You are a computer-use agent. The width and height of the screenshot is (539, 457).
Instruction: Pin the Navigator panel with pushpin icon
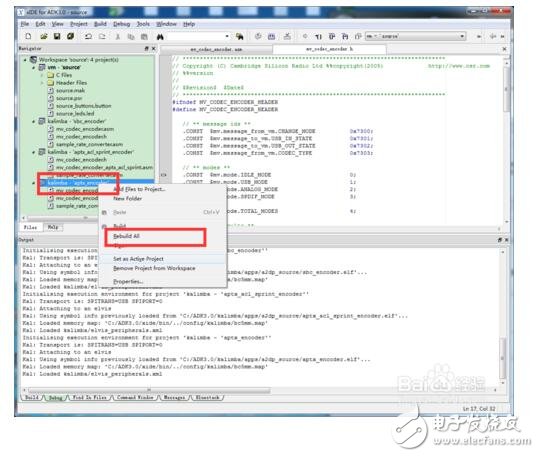tap(146, 49)
